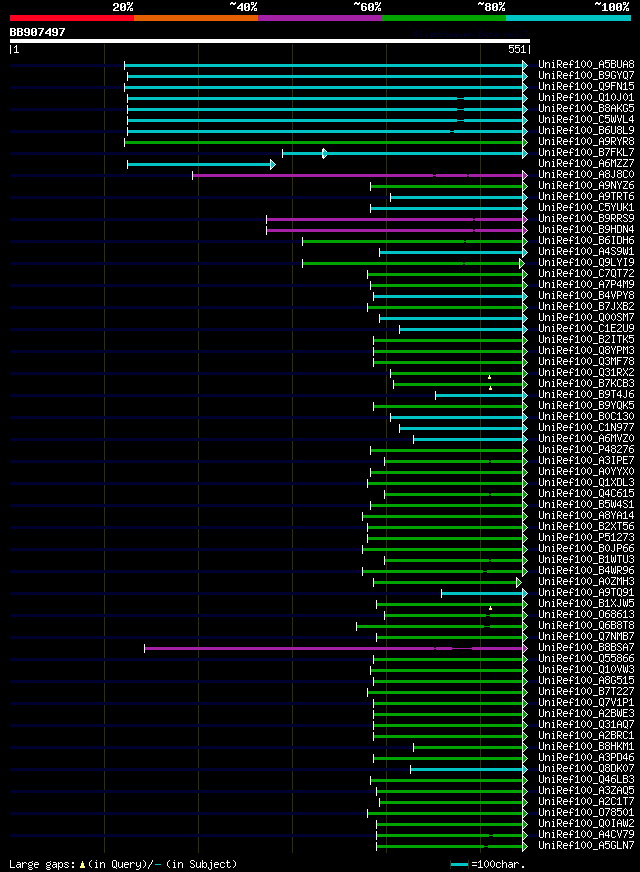Screen dimensions: 640x872
Task: Click the UniRef100_B9T4J6 label
Action: pos(586,395)
